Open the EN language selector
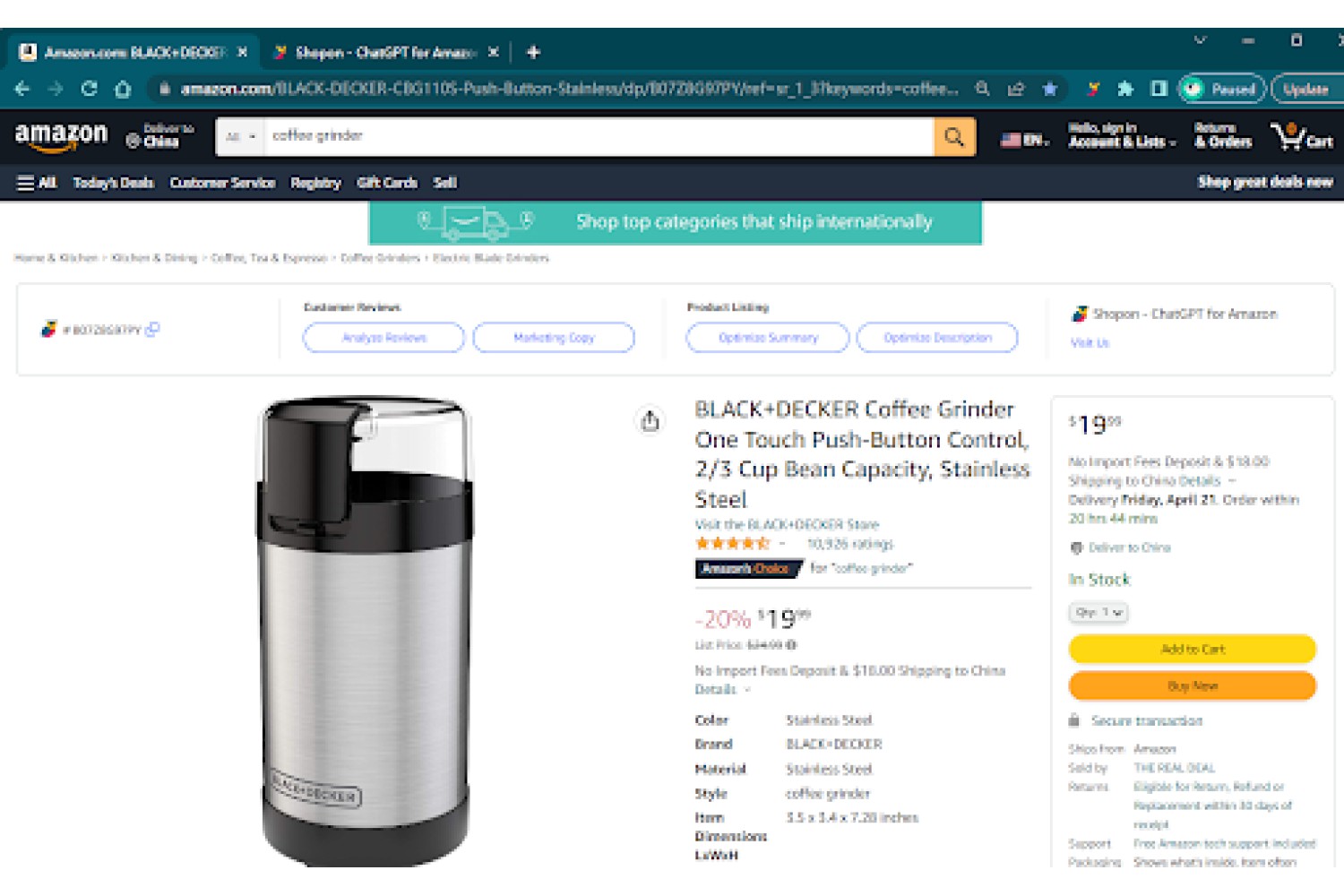The width and height of the screenshot is (1344, 896). pos(1024,140)
